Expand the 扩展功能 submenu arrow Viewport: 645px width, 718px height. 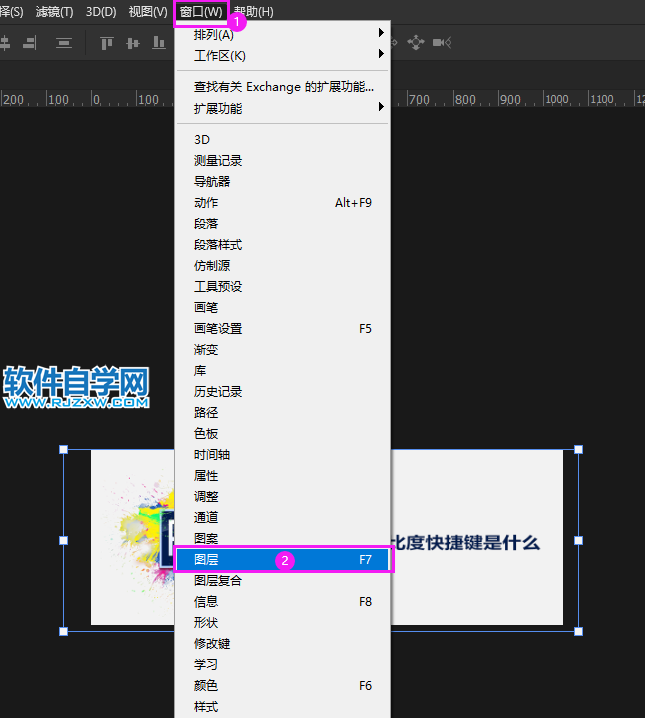click(x=381, y=107)
